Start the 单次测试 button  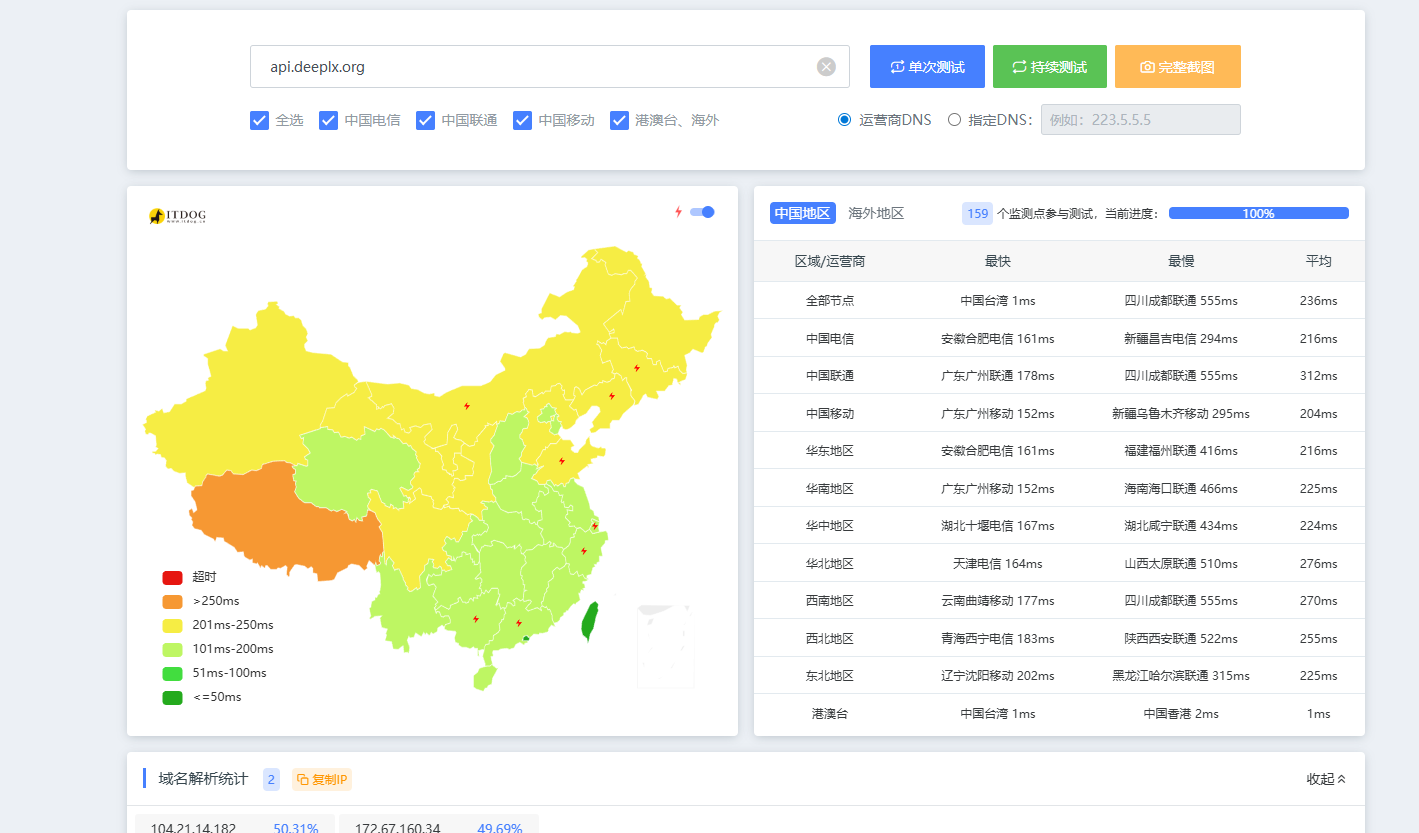(x=927, y=67)
